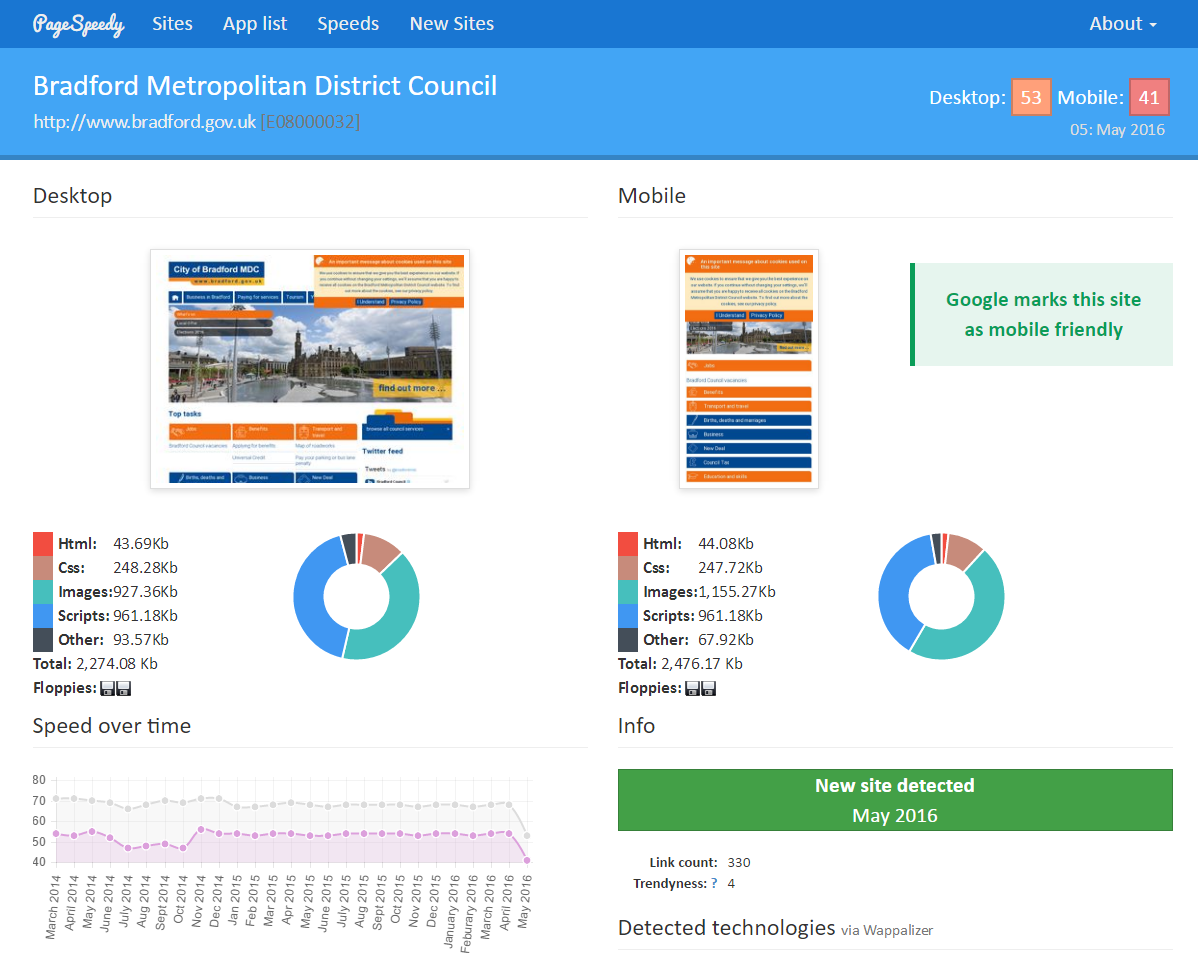Click the May 2016 point on speed chart
The width and height of the screenshot is (1198, 955).
click(527, 860)
